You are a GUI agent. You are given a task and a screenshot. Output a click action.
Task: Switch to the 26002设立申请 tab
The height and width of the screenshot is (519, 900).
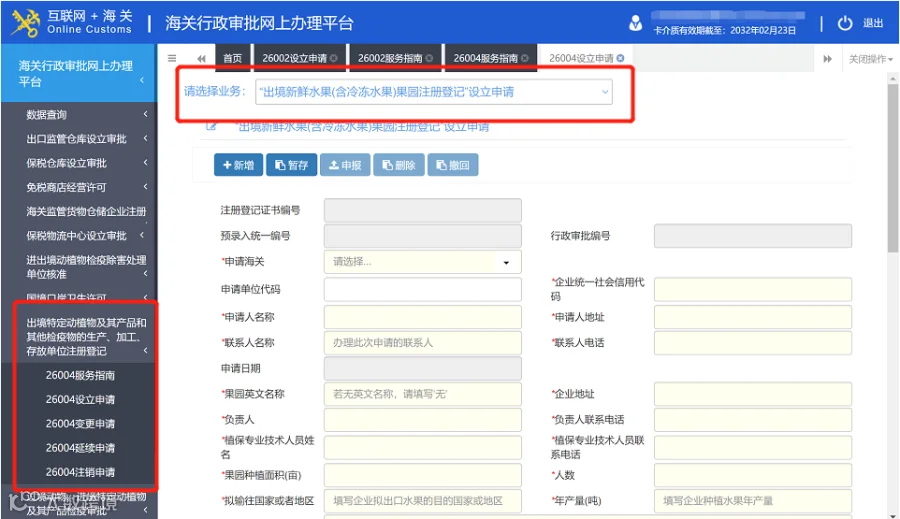[x=300, y=58]
